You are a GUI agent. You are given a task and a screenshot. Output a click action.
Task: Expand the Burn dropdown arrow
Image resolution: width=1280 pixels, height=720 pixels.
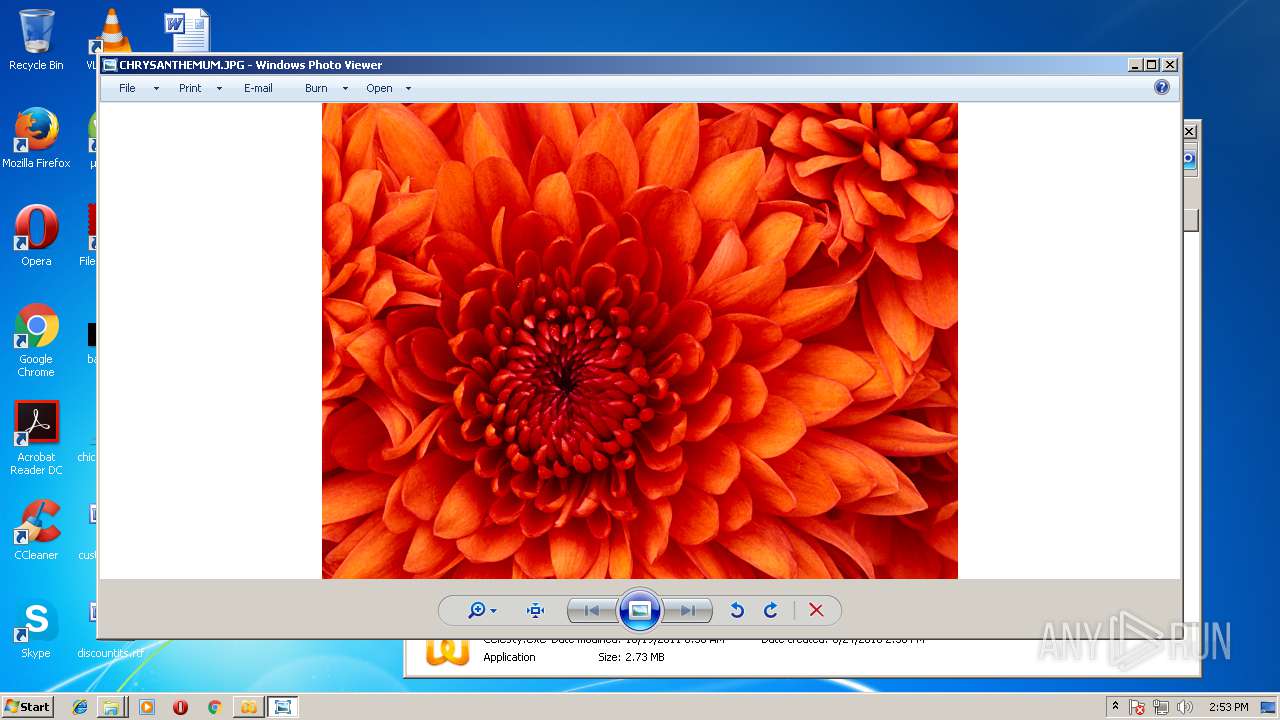(345, 88)
